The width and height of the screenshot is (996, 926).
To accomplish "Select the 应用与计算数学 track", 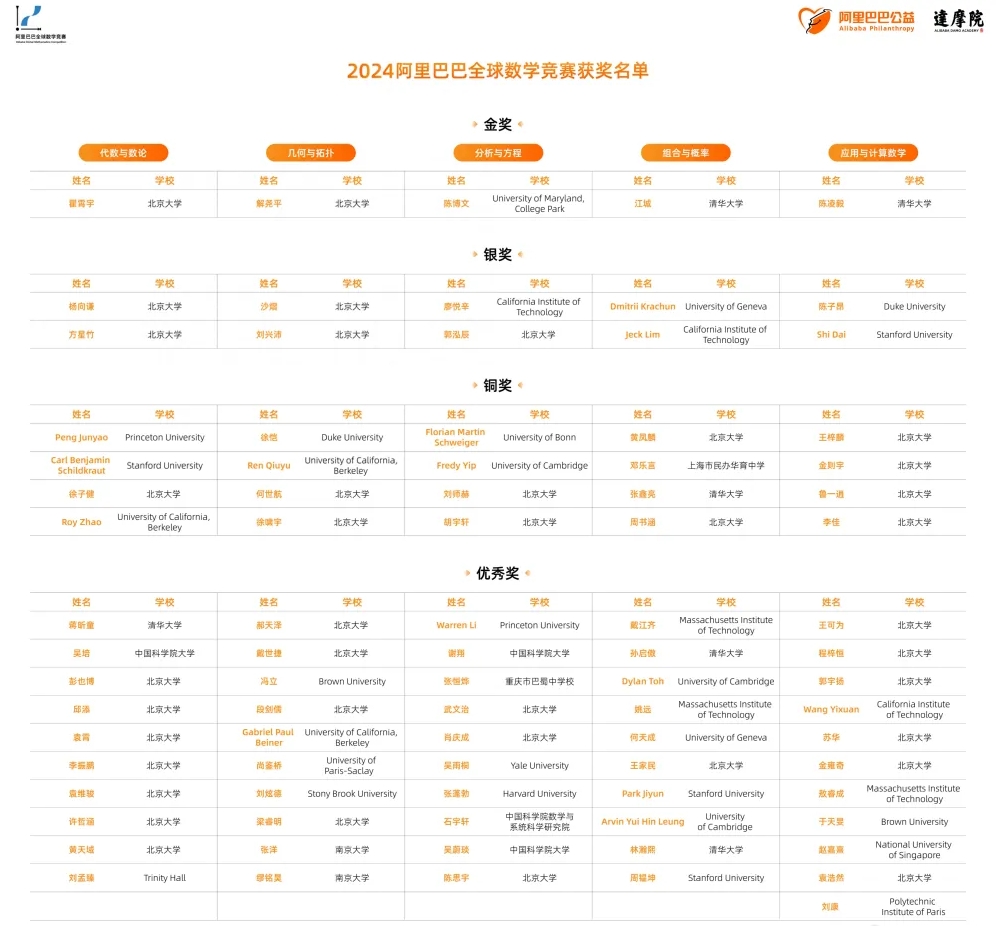I will tap(873, 153).
